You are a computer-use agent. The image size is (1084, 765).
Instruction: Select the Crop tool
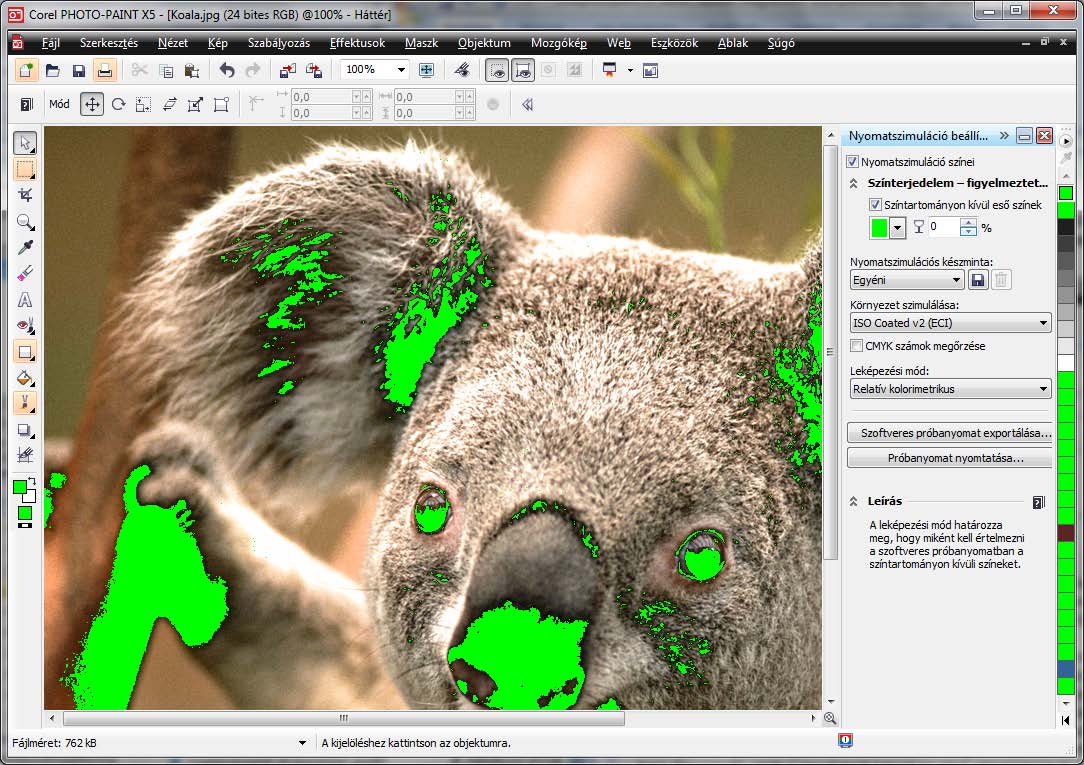tap(25, 196)
